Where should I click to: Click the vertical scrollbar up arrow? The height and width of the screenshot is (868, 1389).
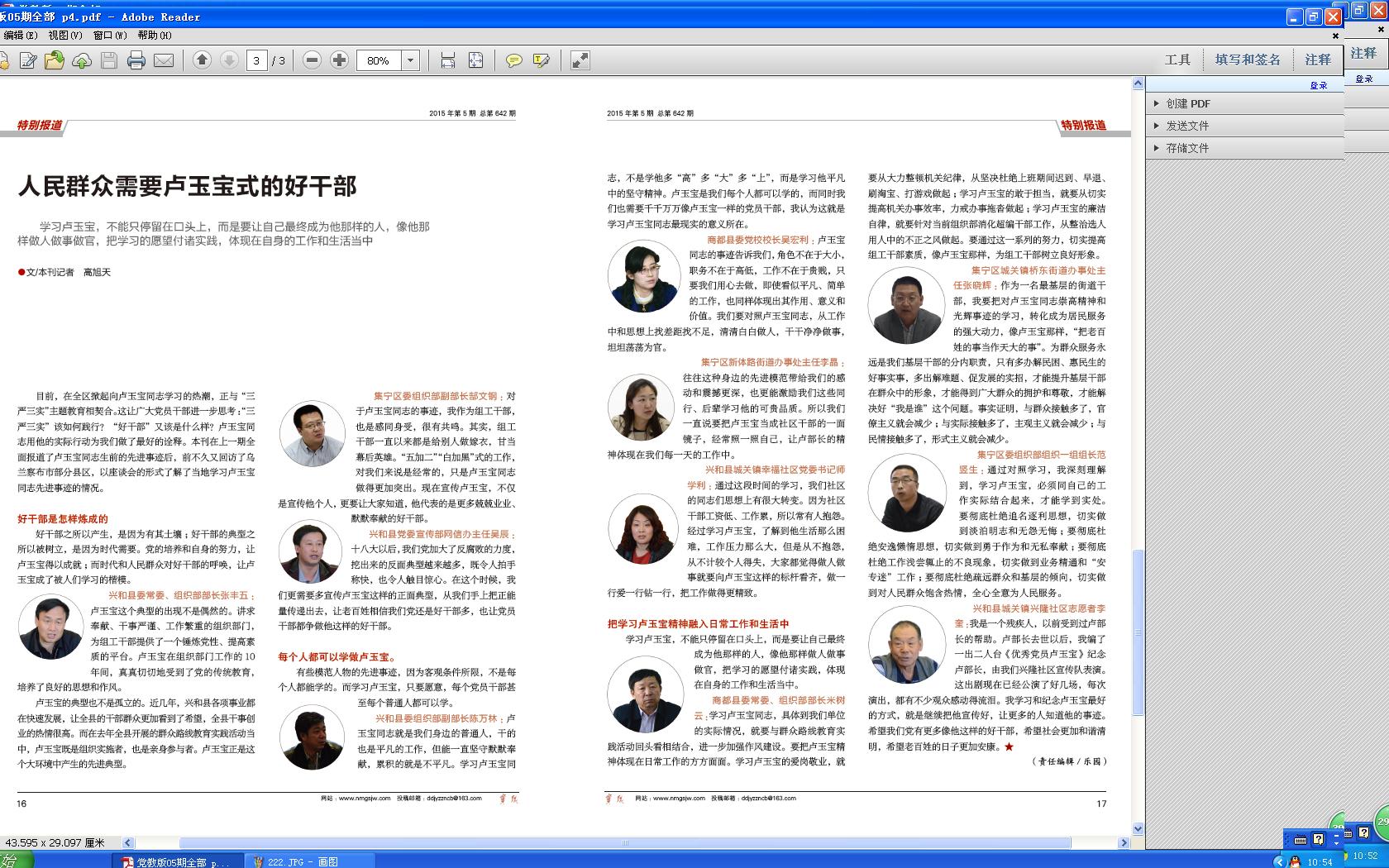click(x=1138, y=83)
